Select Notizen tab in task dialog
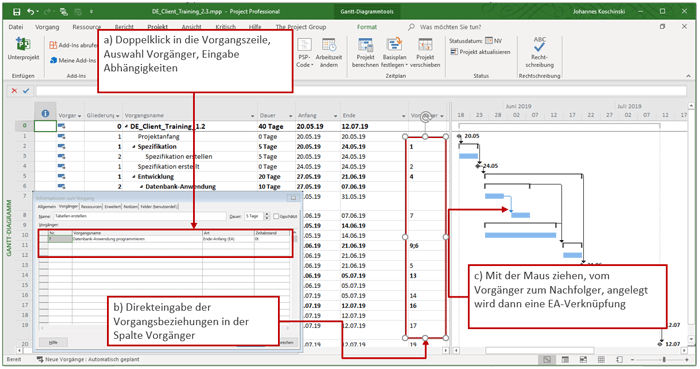700x369 pixels. [130, 207]
